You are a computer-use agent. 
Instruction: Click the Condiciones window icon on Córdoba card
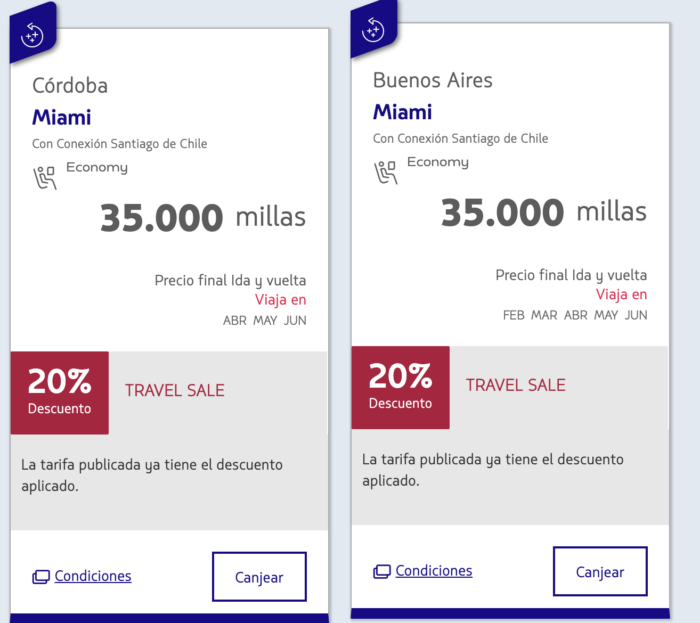click(41, 577)
